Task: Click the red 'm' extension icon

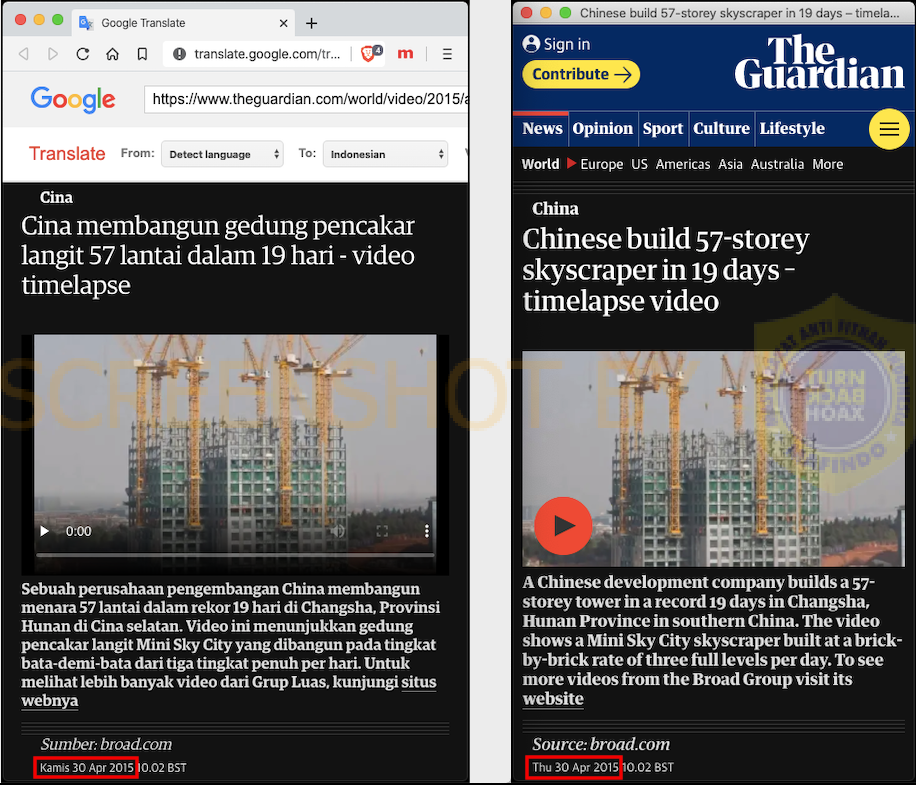Action: point(405,54)
